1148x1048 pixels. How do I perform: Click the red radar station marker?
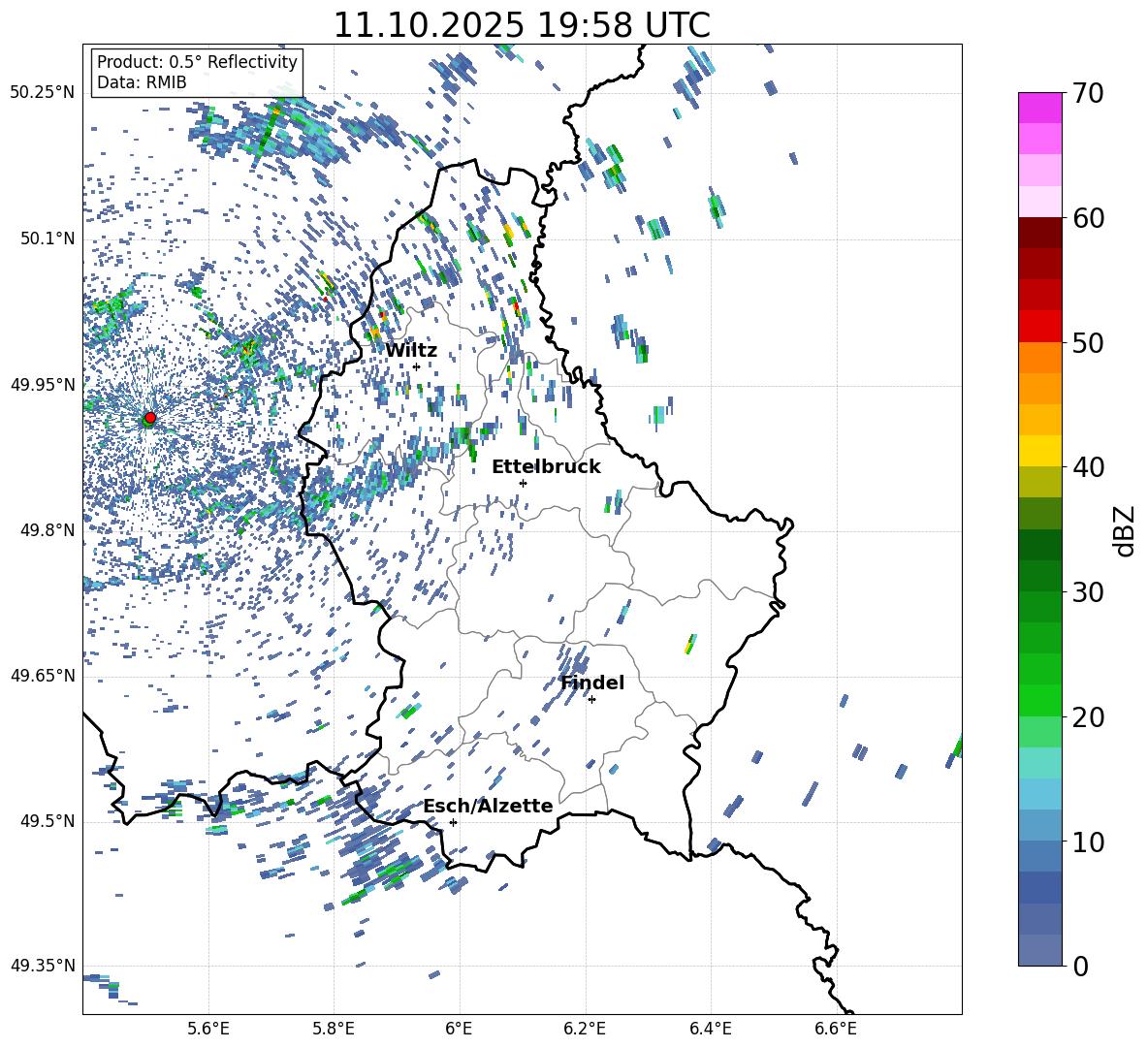[x=150, y=418]
